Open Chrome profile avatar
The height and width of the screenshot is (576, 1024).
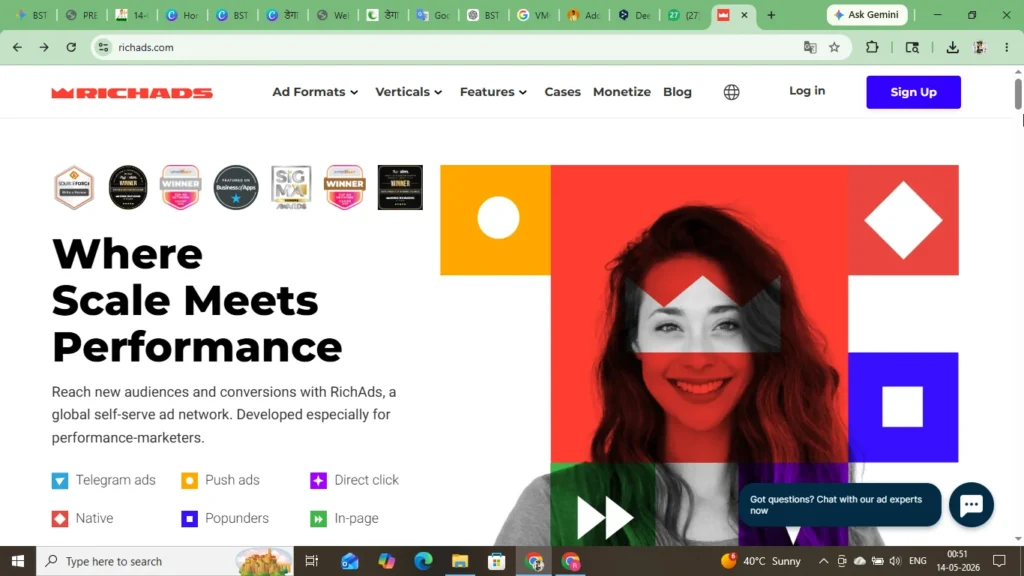tap(980, 47)
